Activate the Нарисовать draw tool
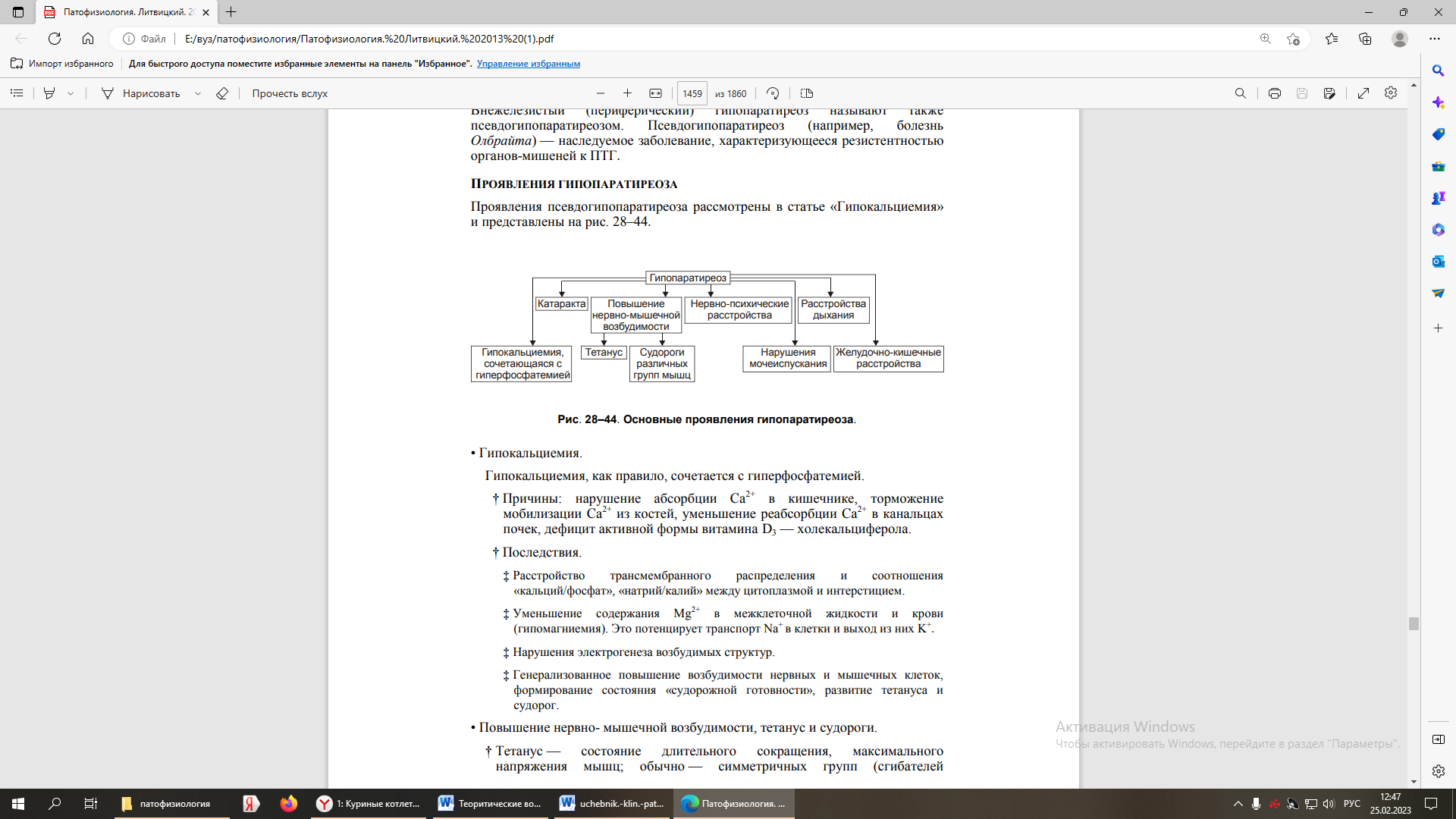Viewport: 1456px width, 819px height. tap(141, 93)
